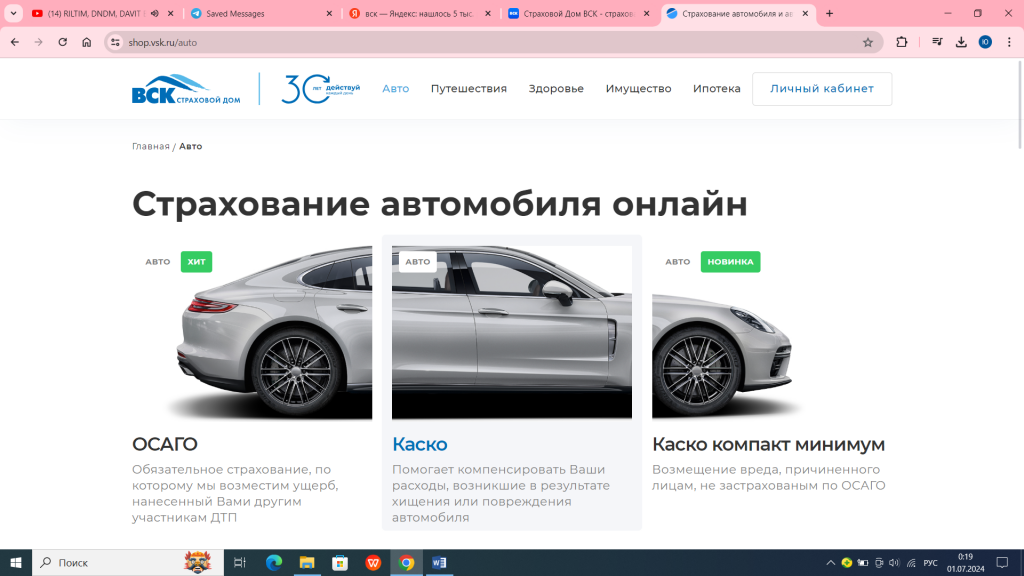Click the browser Back arrow

[15, 42]
